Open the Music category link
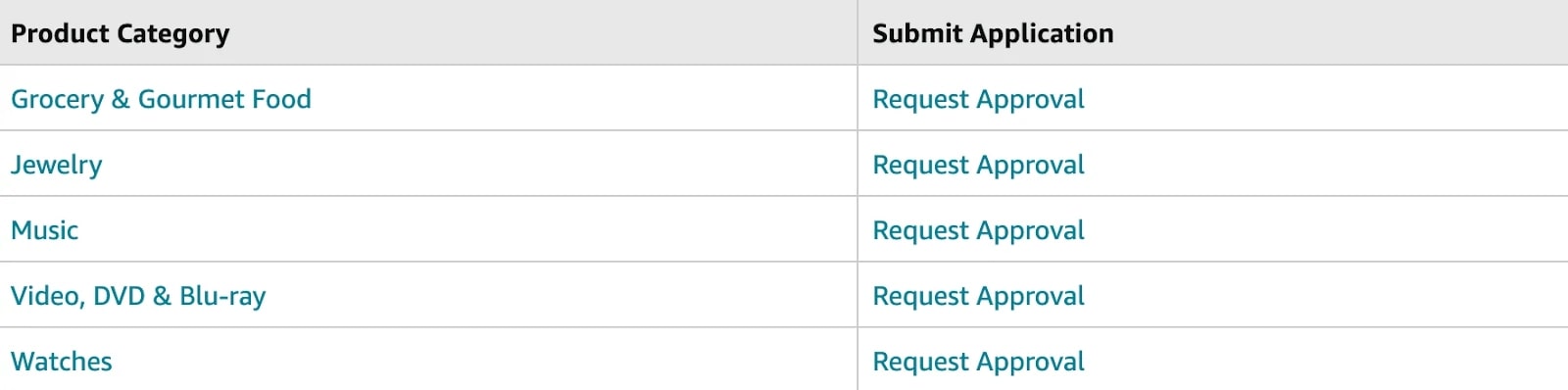Image resolution: width=1568 pixels, height=390 pixels. pyautogui.click(x=44, y=230)
